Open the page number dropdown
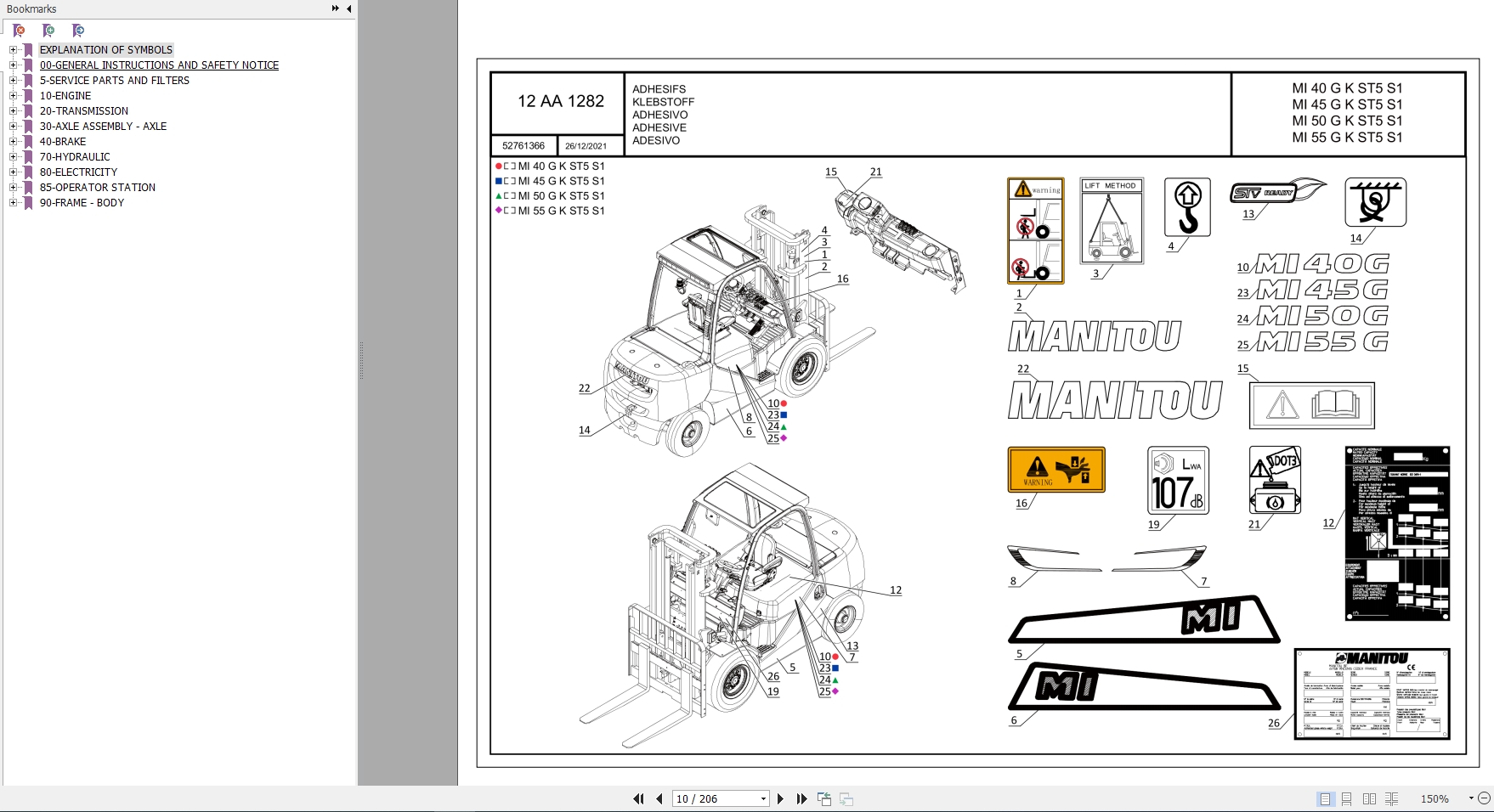This screenshot has width=1494, height=812. pyautogui.click(x=763, y=798)
